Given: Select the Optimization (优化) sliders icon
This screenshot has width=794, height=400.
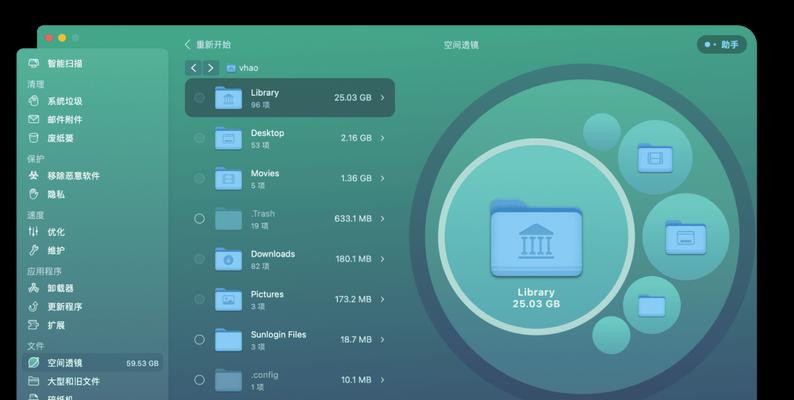Looking at the screenshot, I should point(33,232).
